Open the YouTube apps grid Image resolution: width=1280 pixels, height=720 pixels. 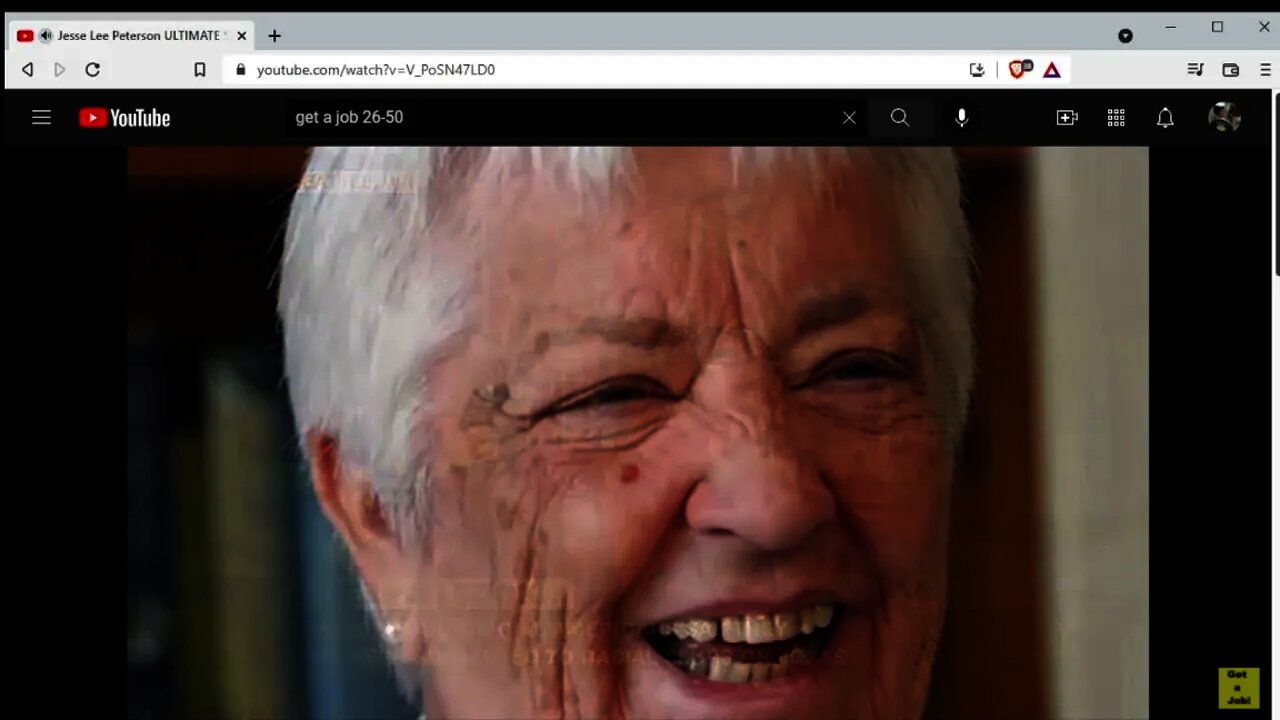1116,118
